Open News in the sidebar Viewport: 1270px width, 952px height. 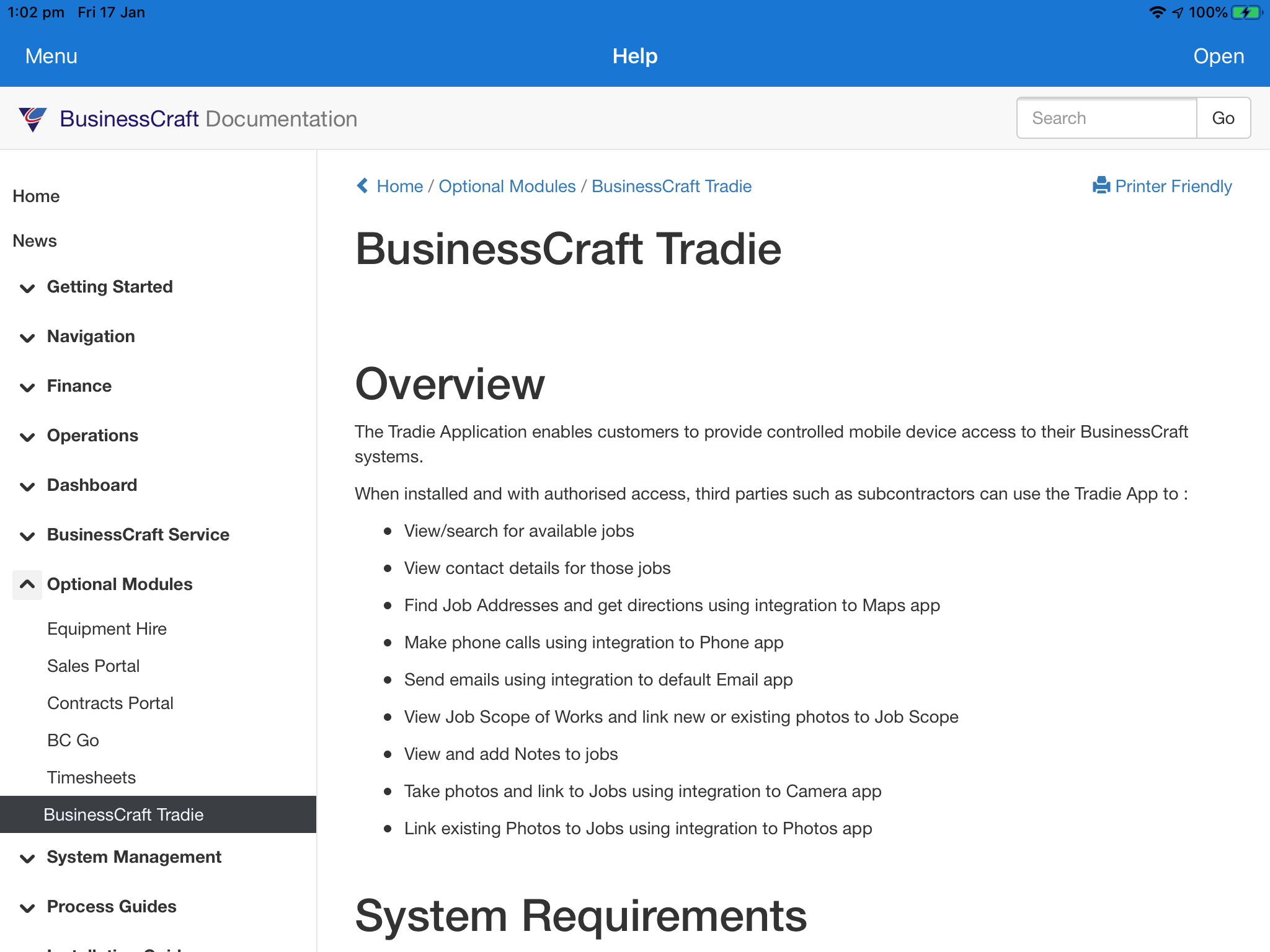point(35,240)
